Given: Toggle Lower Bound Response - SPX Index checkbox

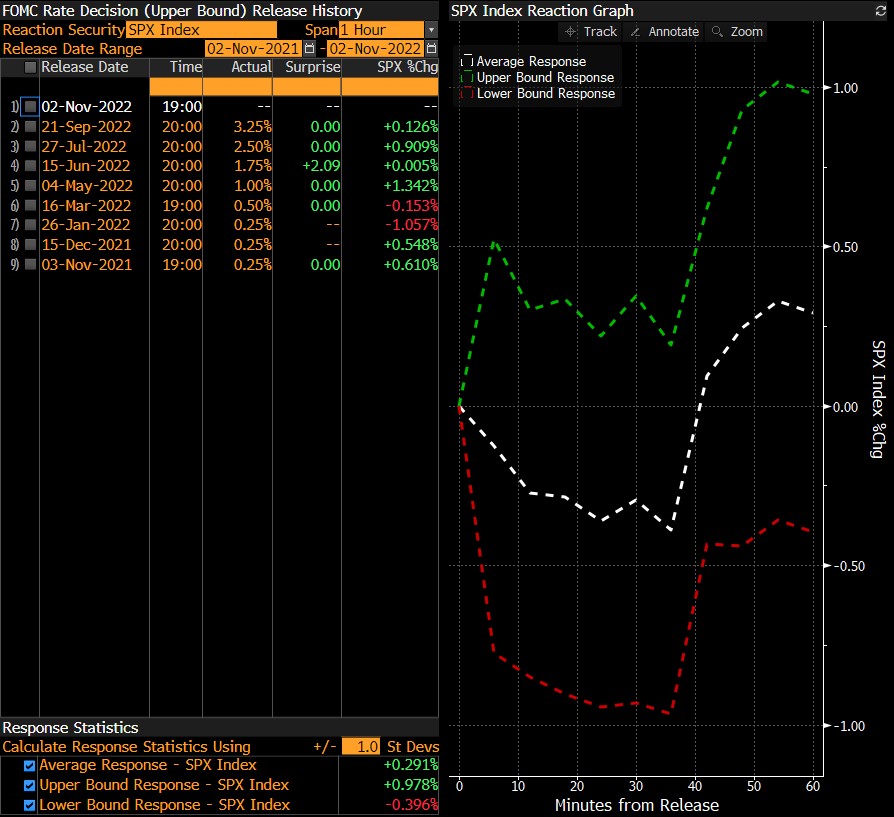Looking at the screenshot, I should [x=29, y=804].
